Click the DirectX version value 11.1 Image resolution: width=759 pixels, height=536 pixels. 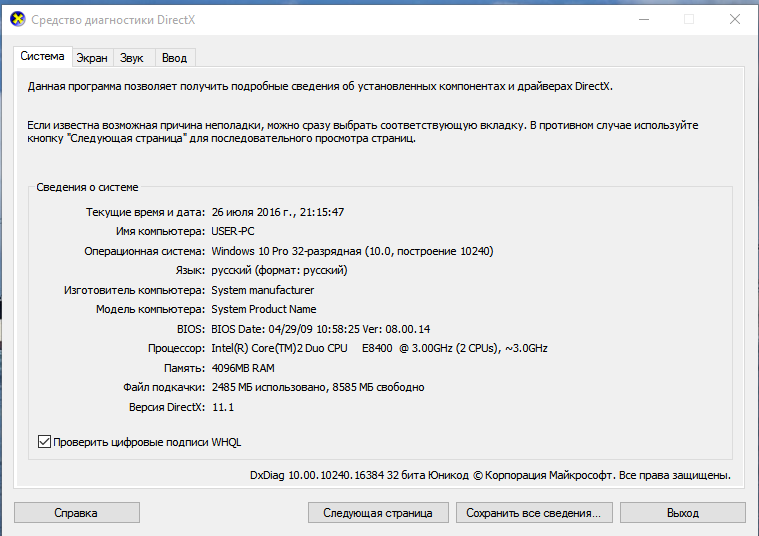(x=223, y=407)
